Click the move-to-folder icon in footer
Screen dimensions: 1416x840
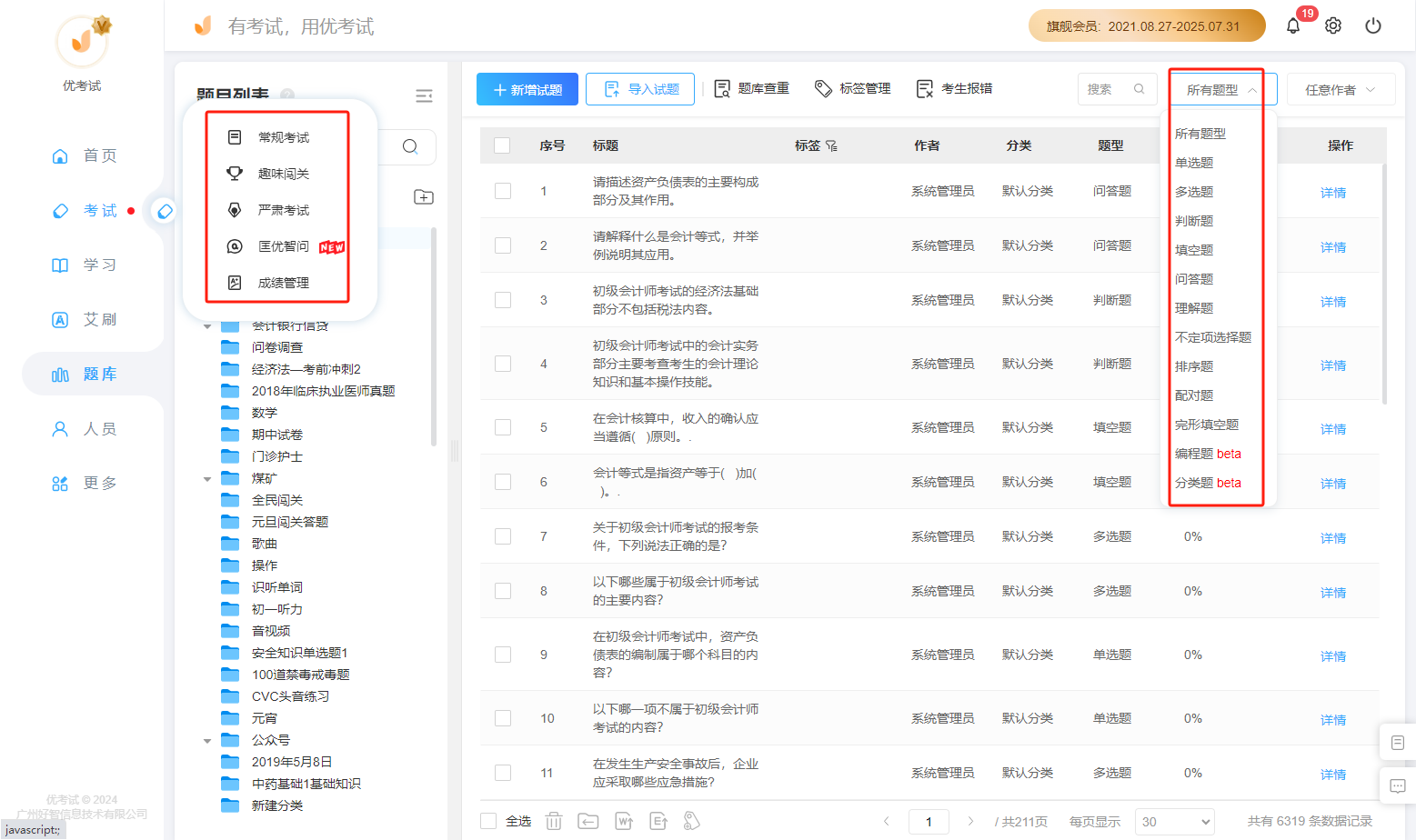pos(588,821)
